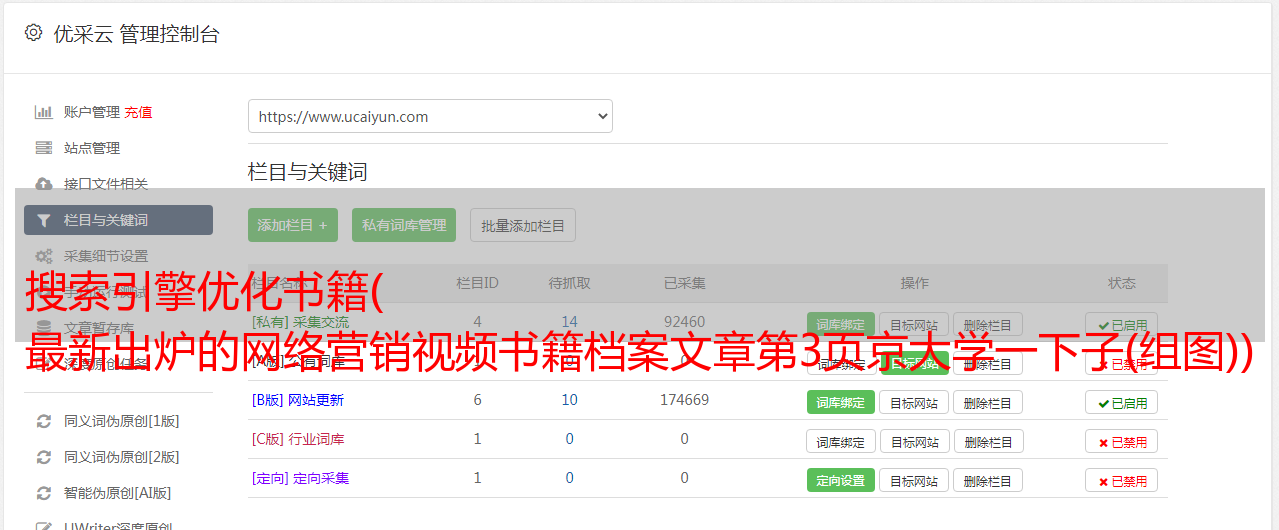Click 删除栏目 in 网站更新 row
This screenshot has height=530, width=1279.
[988, 402]
